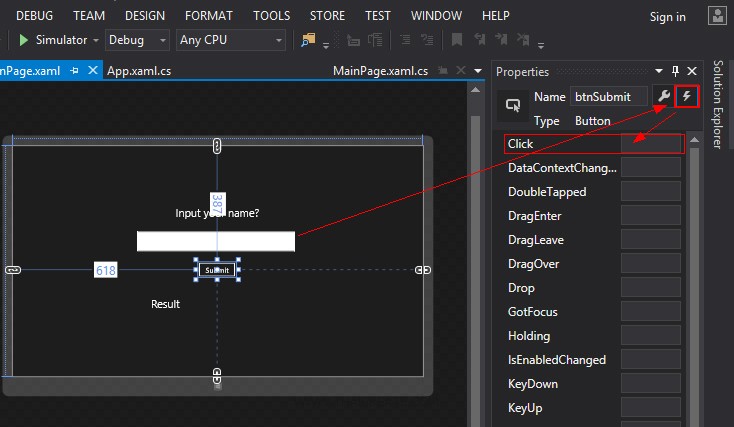Click the element selection icon beside Name
Viewport: 734px width, 427px height.
click(x=513, y=105)
